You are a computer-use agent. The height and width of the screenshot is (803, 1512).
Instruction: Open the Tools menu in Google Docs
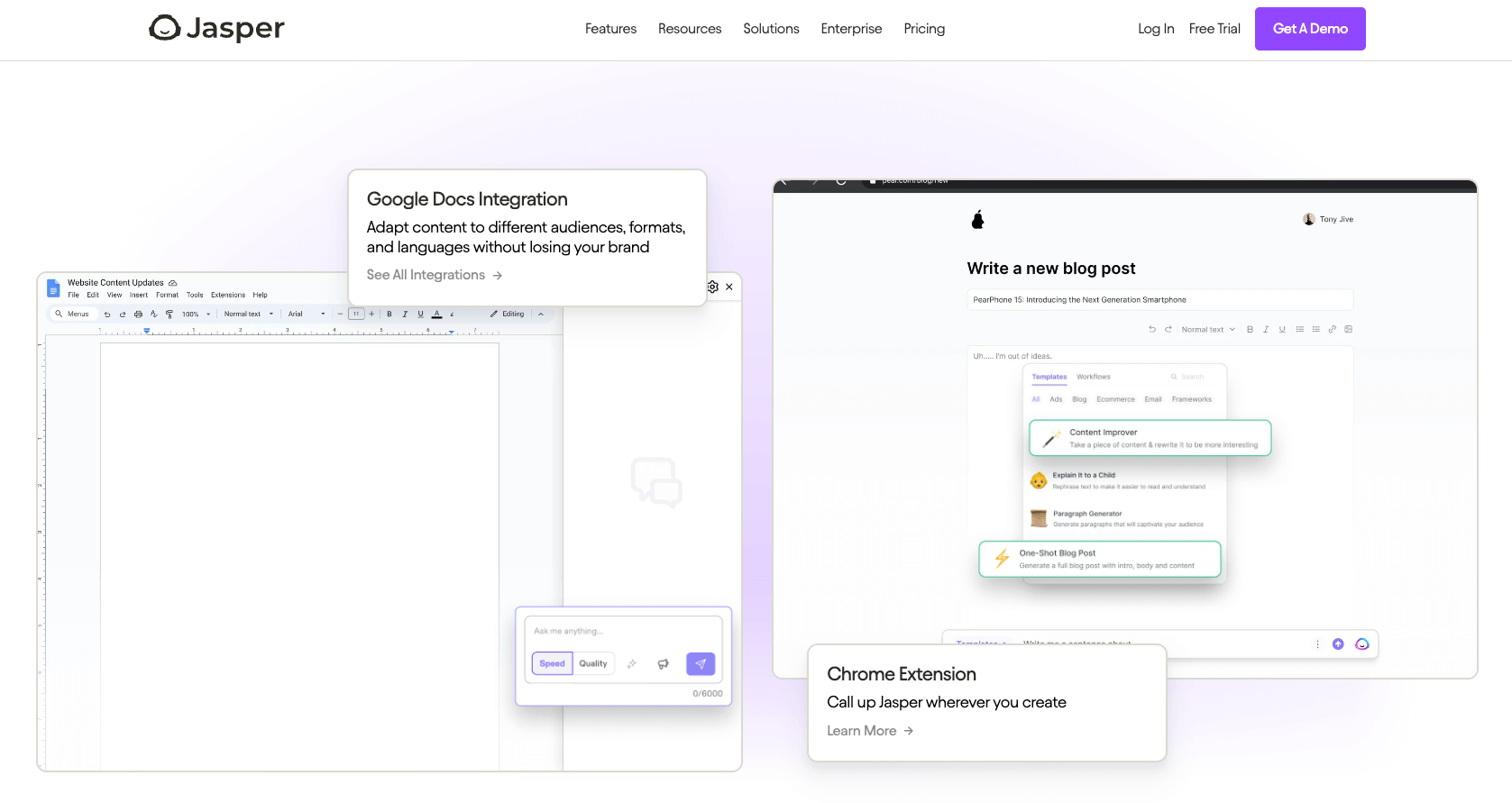(195, 295)
